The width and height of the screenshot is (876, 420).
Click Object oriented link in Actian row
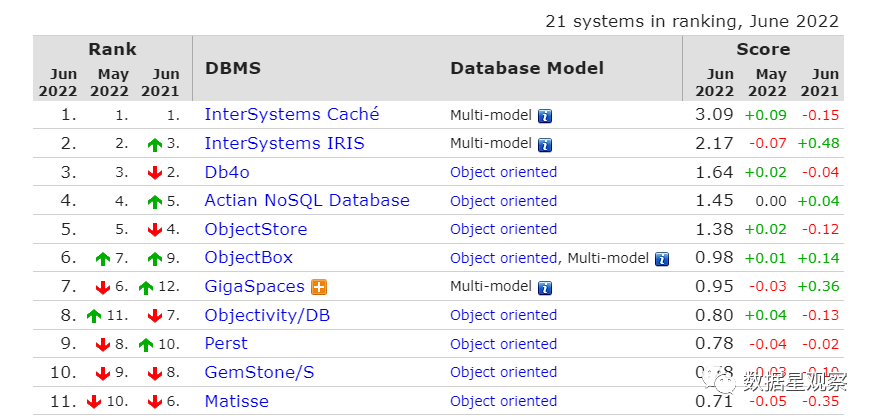coord(503,201)
